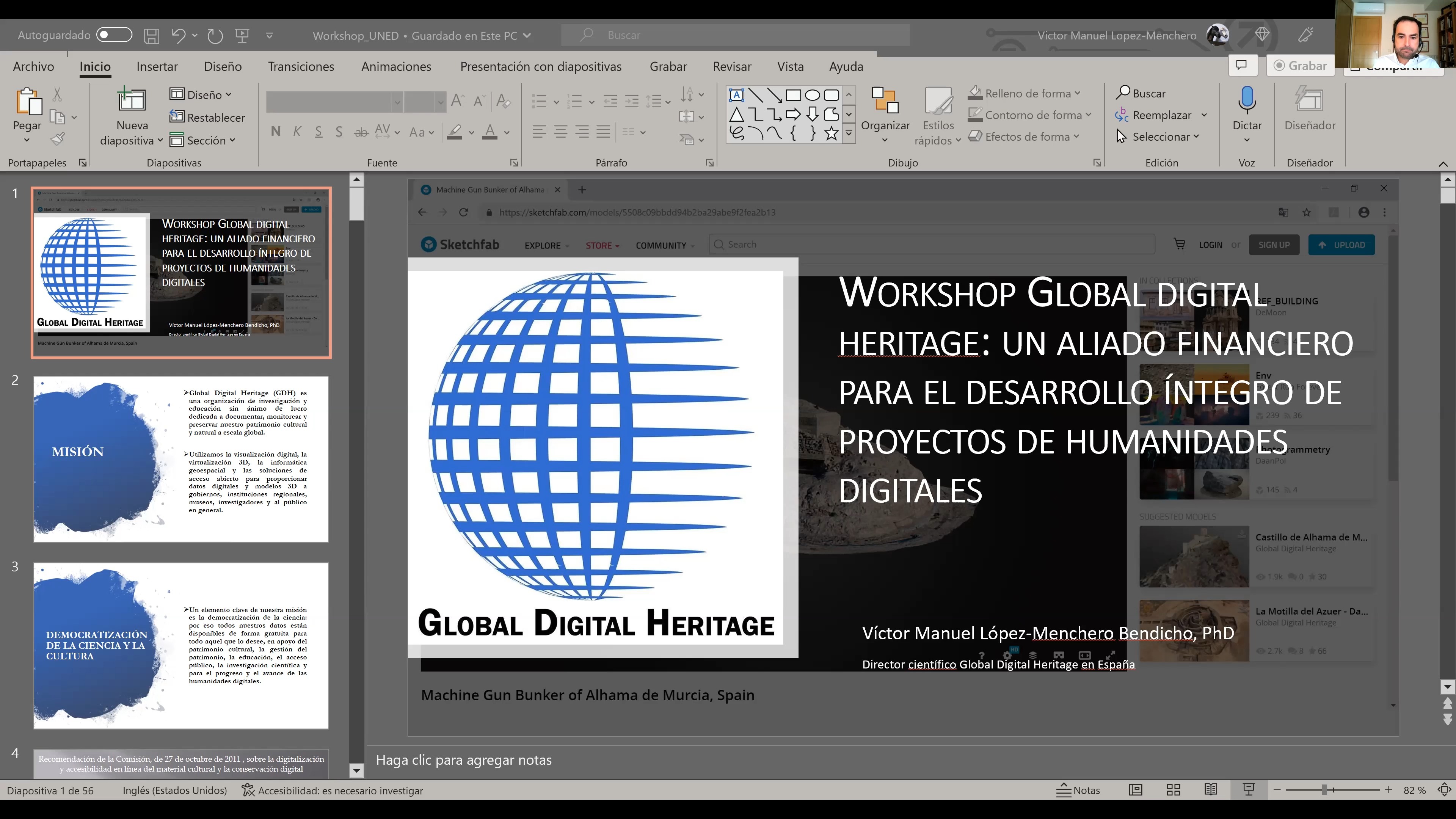Click the Undo arrow icon
1456x819 pixels.
pyautogui.click(x=178, y=36)
